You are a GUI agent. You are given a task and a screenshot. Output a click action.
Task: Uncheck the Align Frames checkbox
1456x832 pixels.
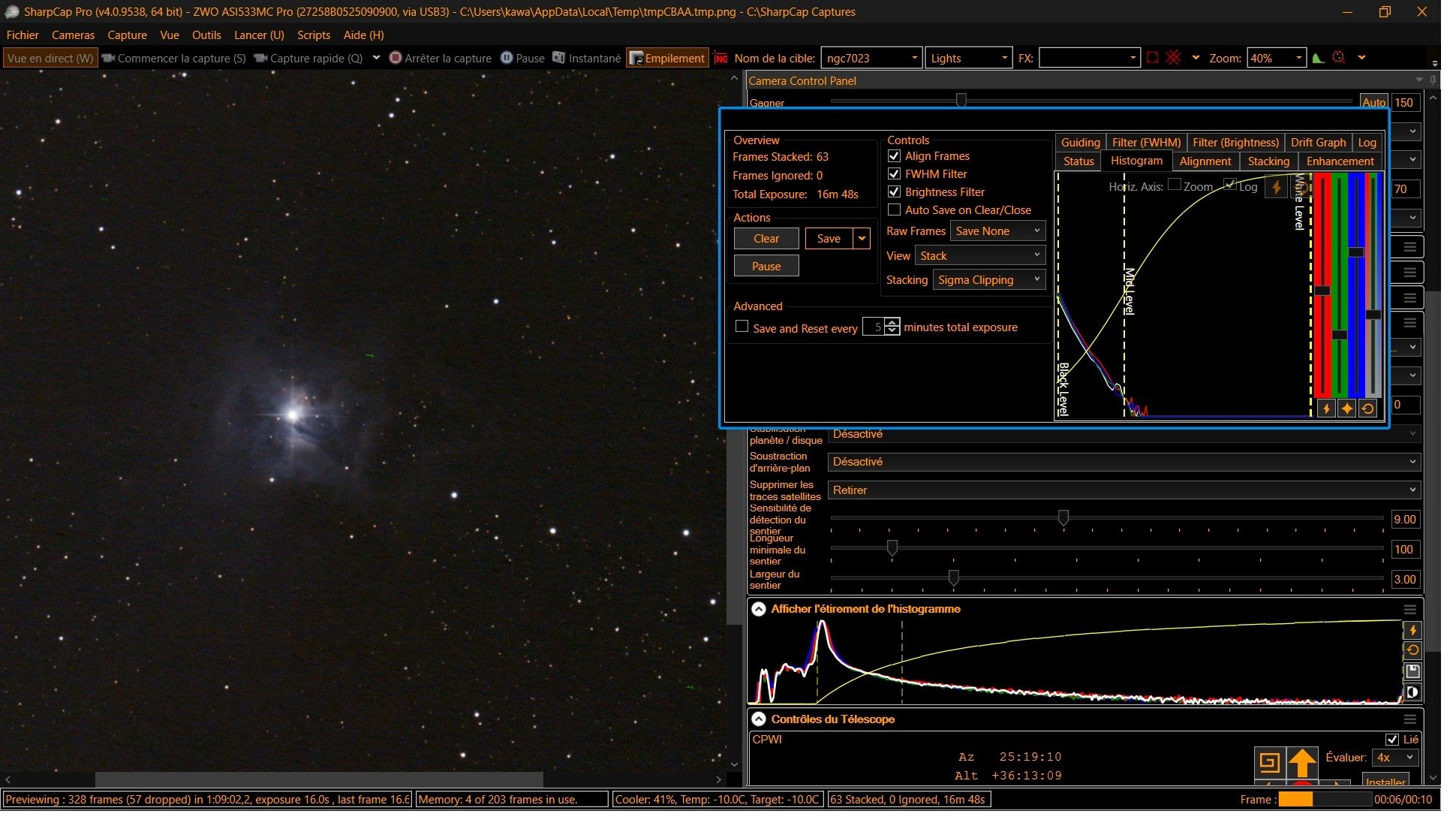tap(894, 156)
